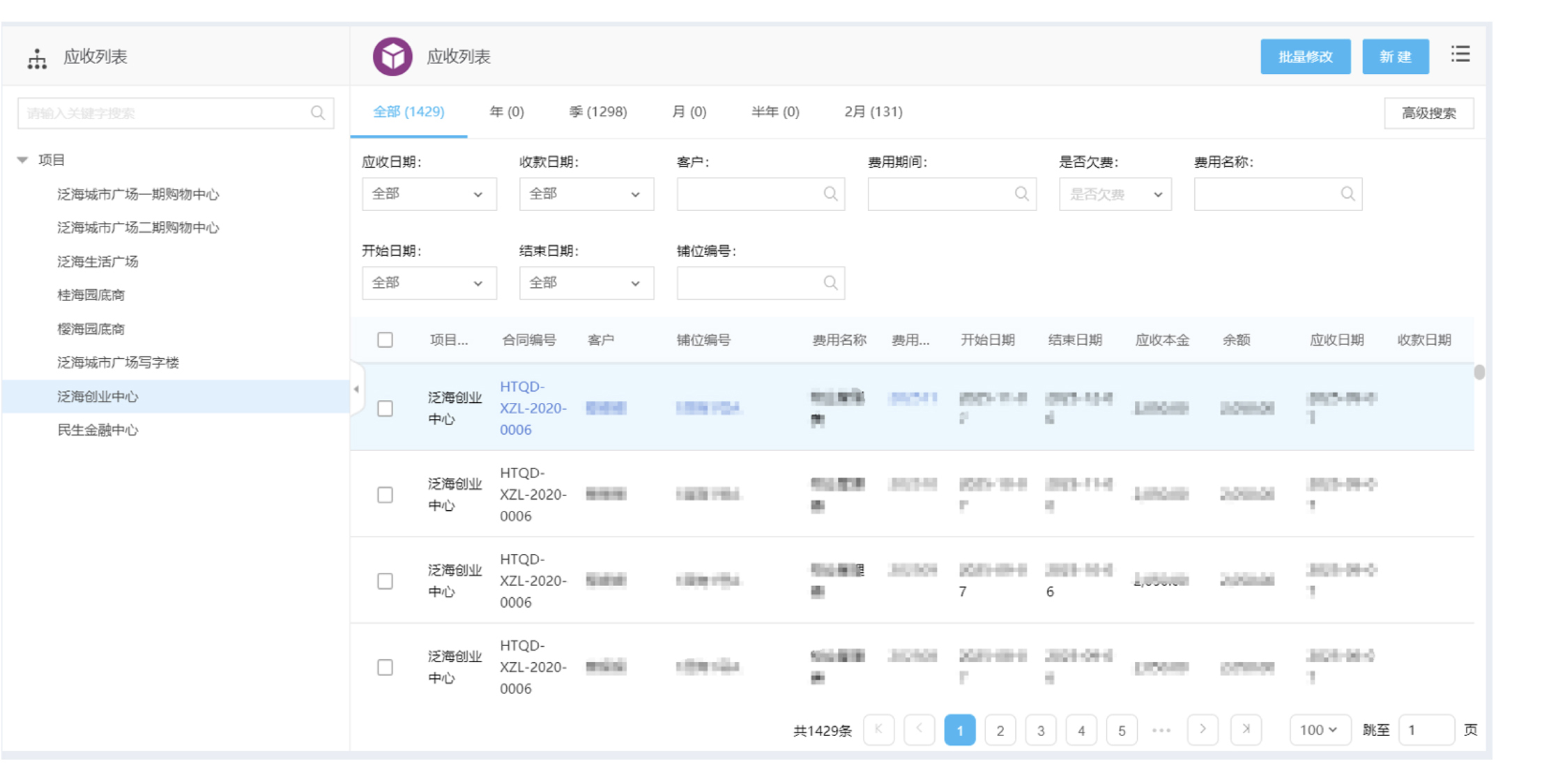Click the keyword search input field

point(175,113)
